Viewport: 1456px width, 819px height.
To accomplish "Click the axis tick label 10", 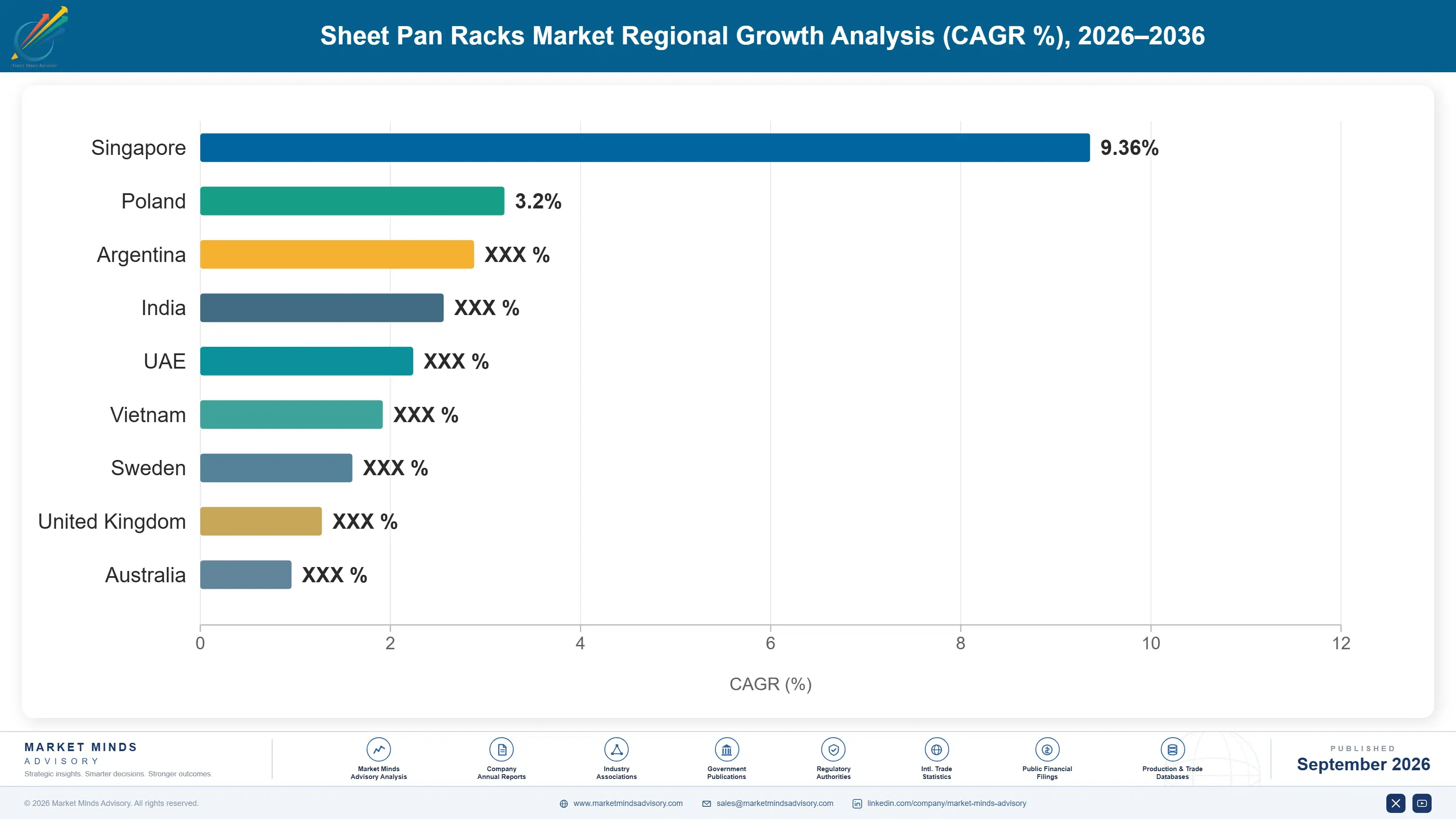I will pyautogui.click(x=1151, y=643).
